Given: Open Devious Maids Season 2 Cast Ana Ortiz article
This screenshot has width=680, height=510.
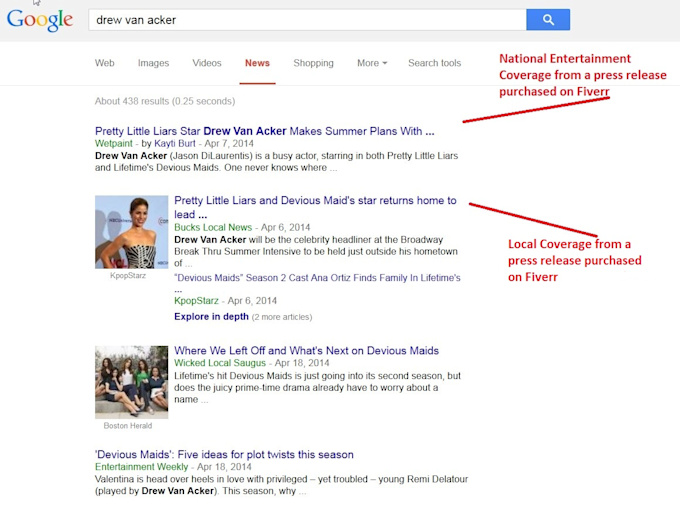Looking at the screenshot, I should click(x=317, y=283).
